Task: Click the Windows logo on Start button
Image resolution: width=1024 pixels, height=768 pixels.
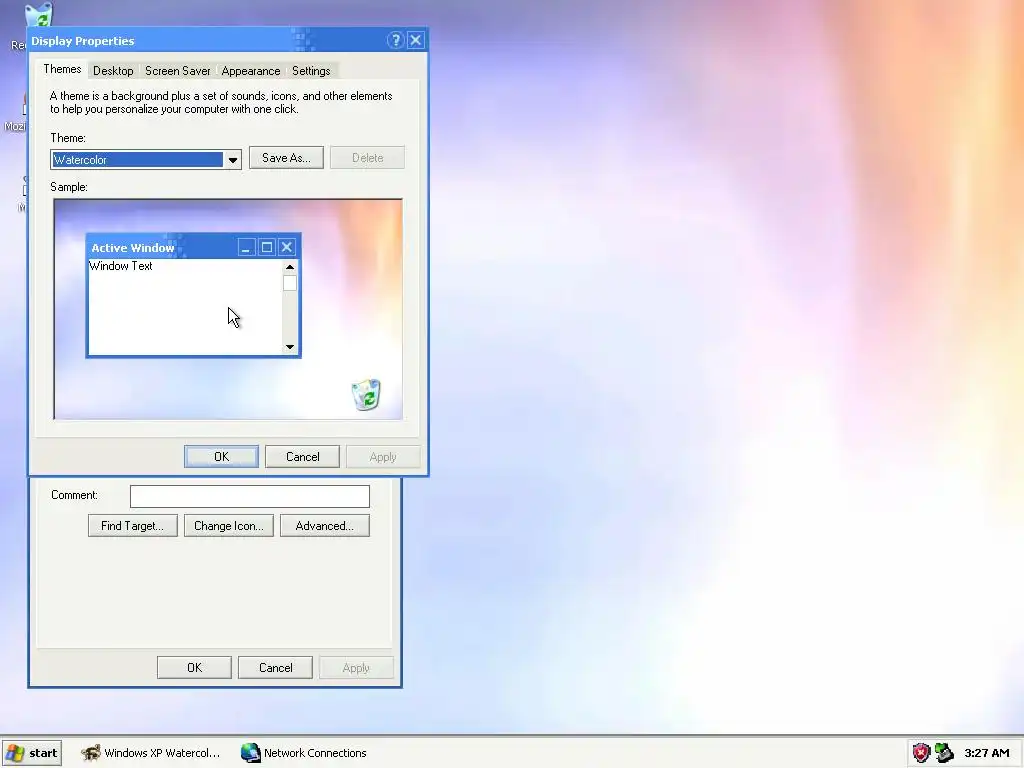Action: point(15,753)
